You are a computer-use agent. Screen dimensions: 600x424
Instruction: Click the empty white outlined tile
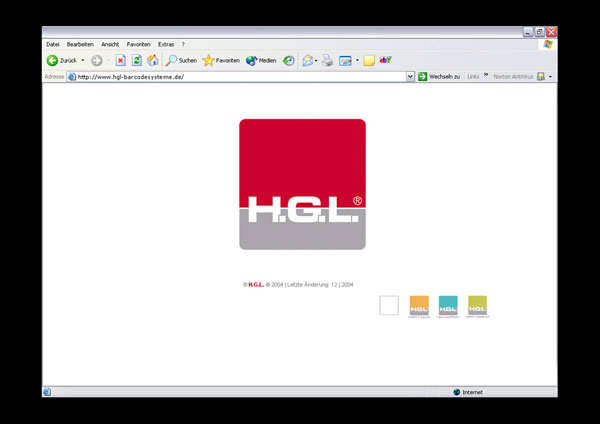[x=389, y=305]
